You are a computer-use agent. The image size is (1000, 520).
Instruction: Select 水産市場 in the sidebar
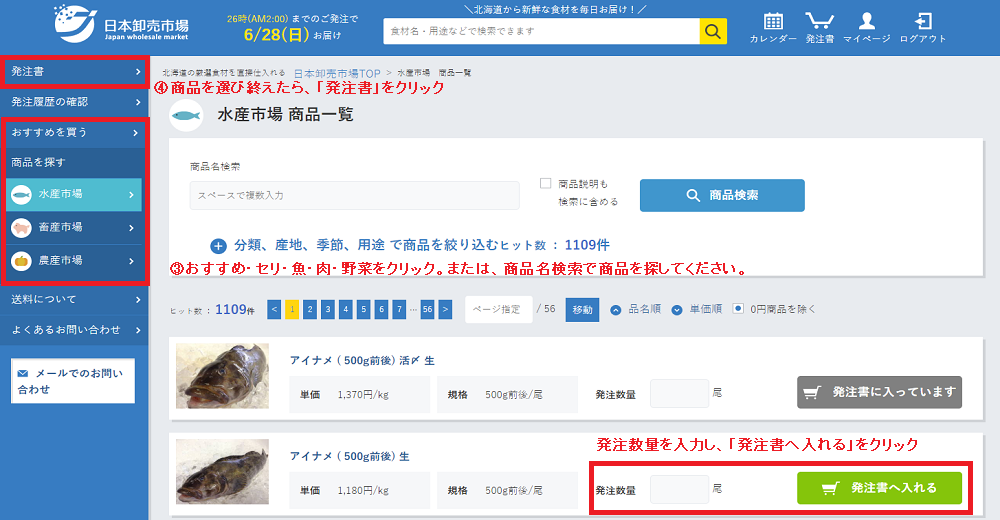coord(74,195)
